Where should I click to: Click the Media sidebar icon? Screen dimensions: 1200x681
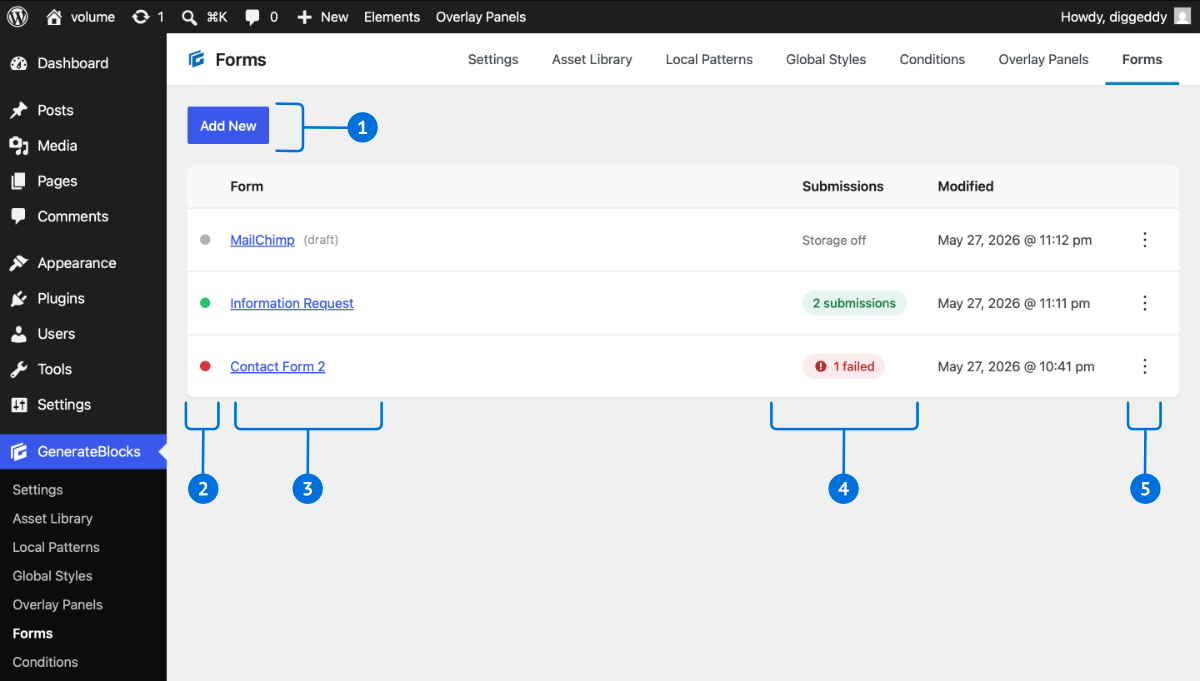[19, 146]
